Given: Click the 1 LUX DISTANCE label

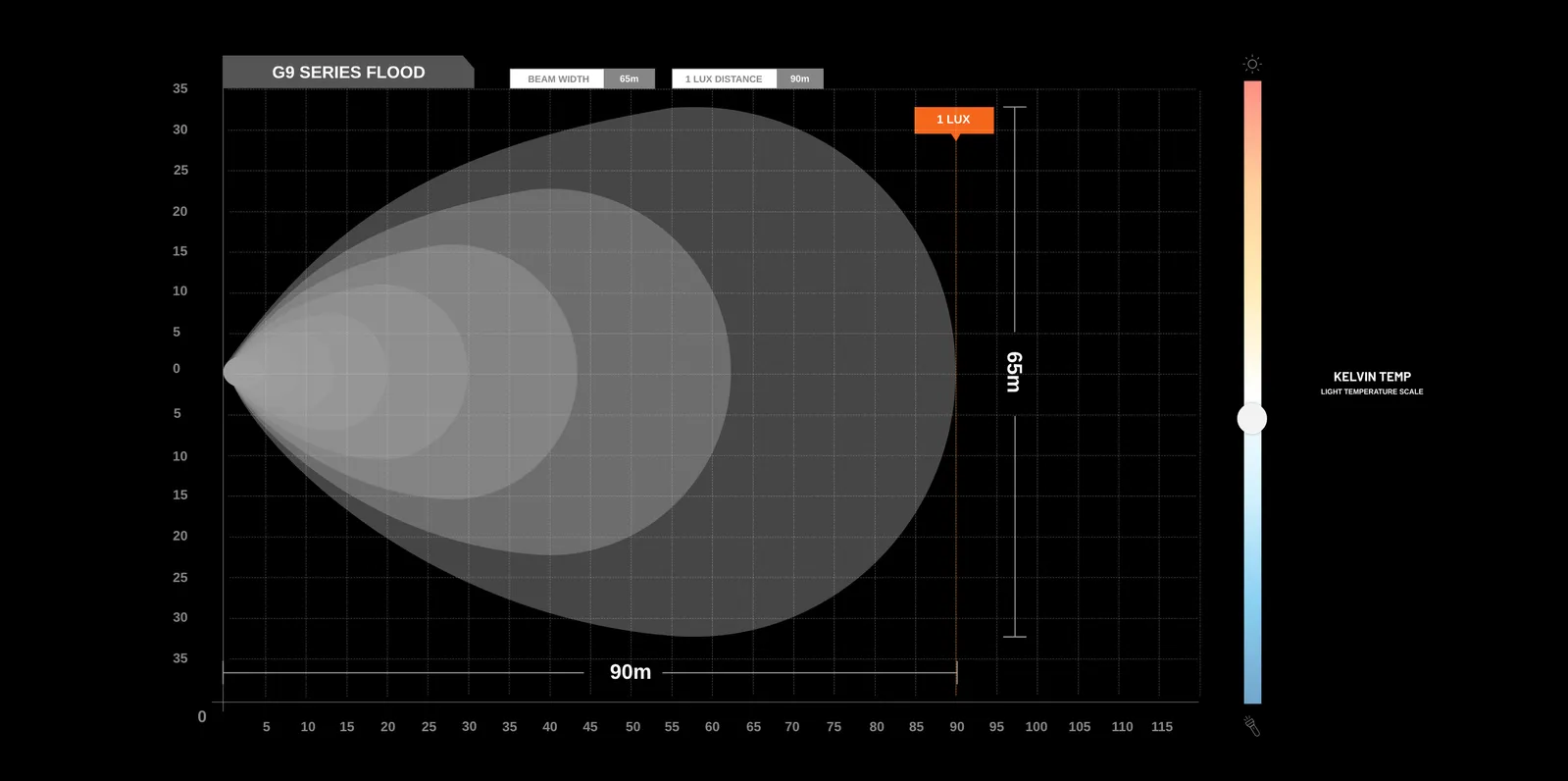Looking at the screenshot, I should point(724,79).
